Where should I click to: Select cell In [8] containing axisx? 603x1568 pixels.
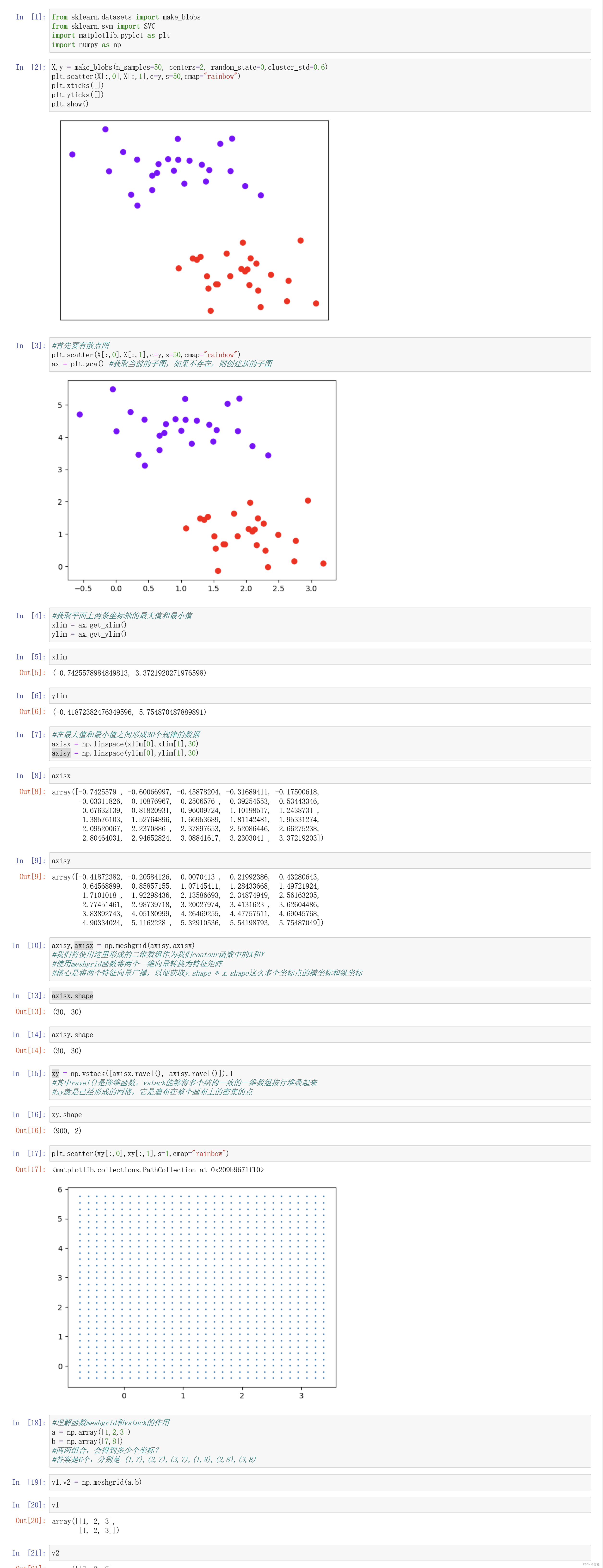(x=320, y=775)
